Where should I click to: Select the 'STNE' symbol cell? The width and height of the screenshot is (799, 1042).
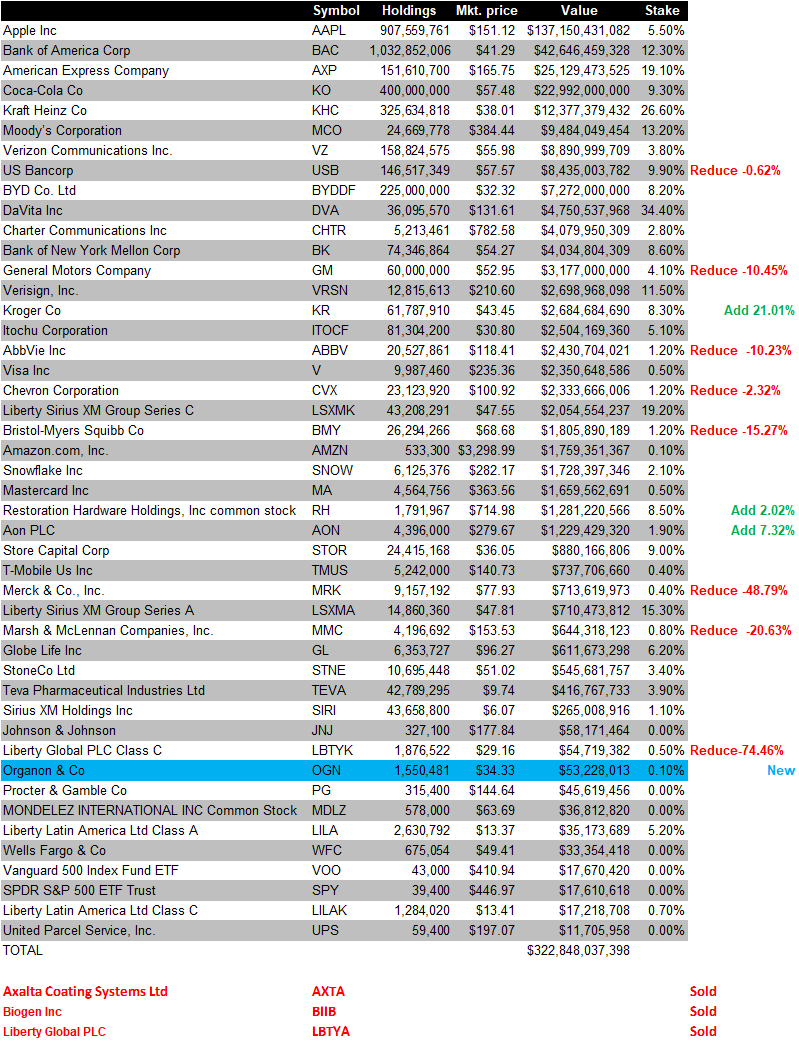[329, 670]
